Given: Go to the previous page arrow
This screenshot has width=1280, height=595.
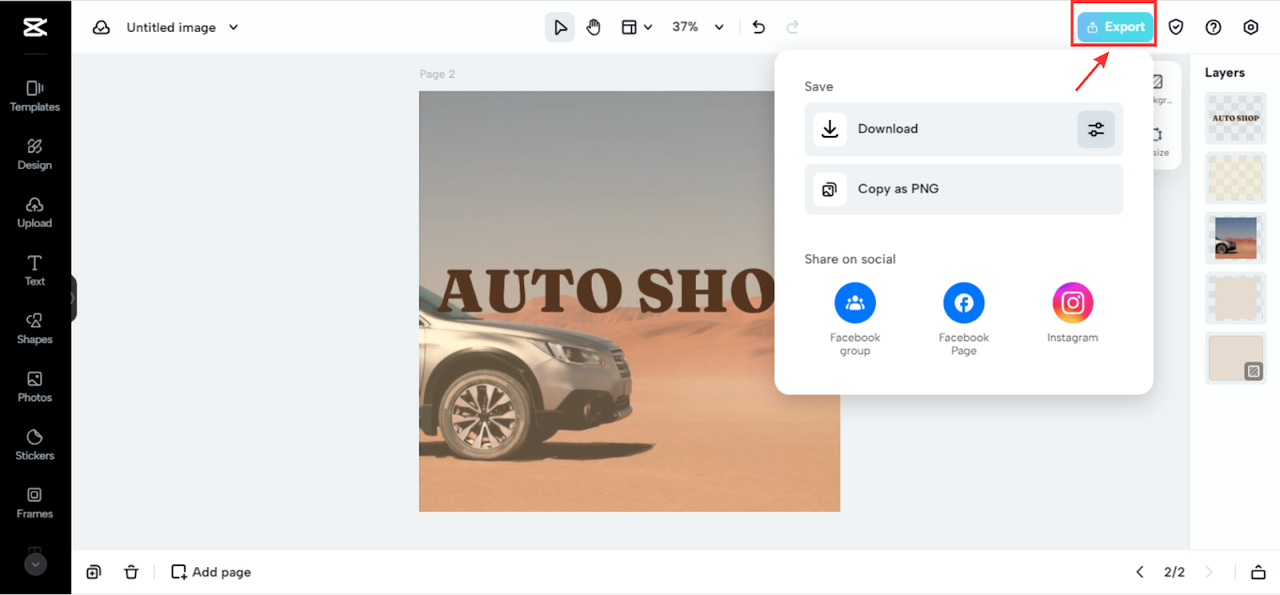Looking at the screenshot, I should click(1140, 572).
